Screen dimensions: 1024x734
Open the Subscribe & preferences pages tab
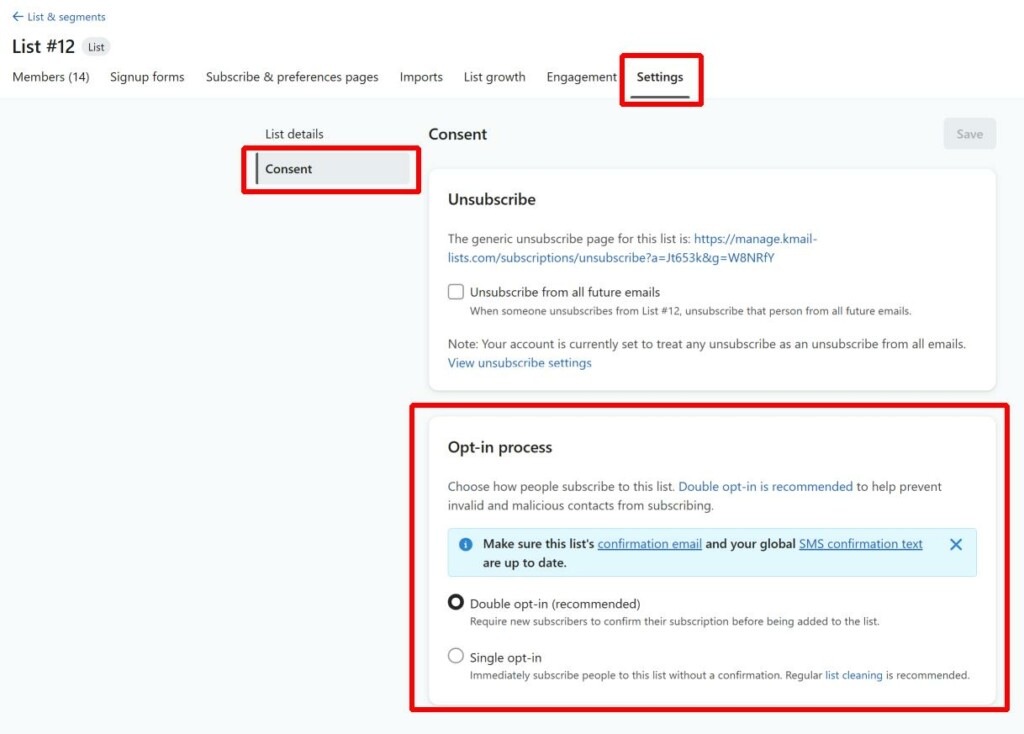292,76
